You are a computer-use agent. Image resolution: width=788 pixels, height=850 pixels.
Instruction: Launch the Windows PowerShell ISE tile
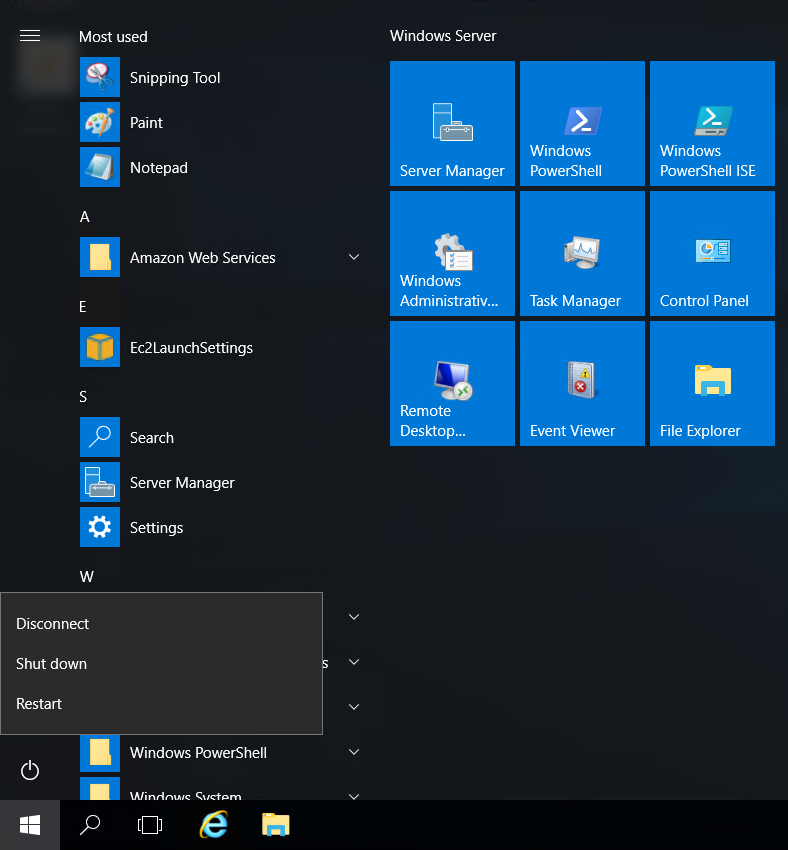click(x=712, y=123)
